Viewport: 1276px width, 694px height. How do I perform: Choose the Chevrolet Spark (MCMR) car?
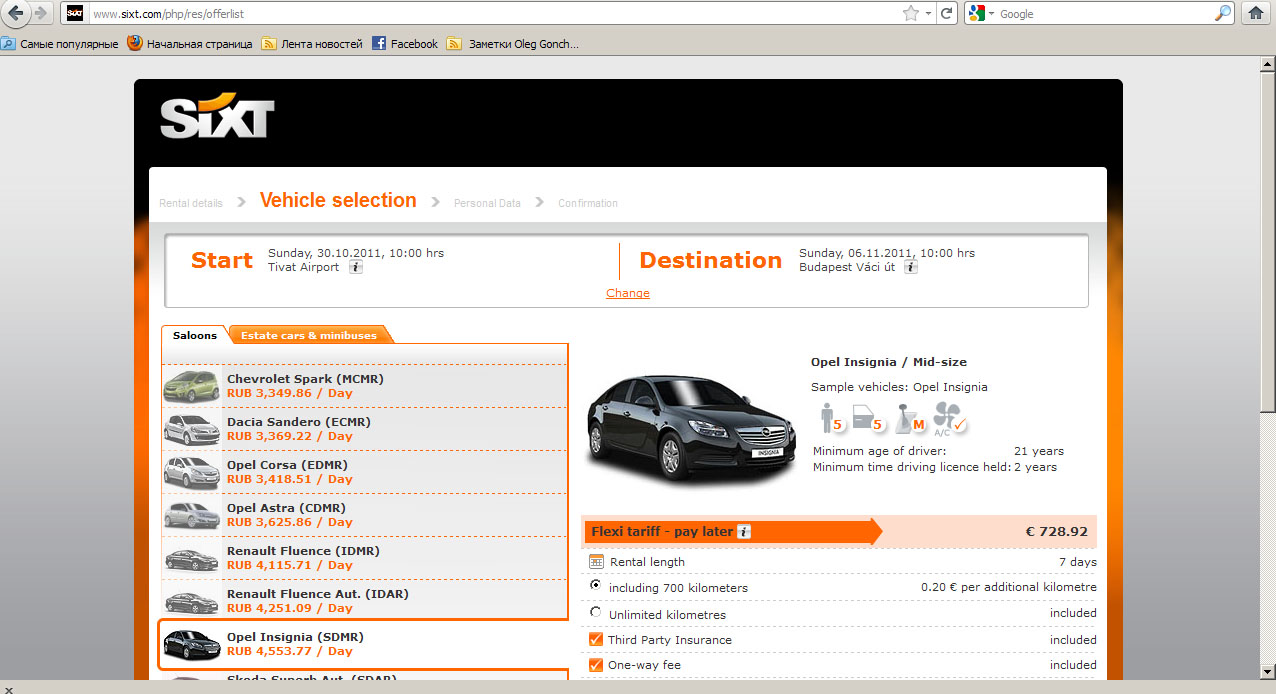304,386
